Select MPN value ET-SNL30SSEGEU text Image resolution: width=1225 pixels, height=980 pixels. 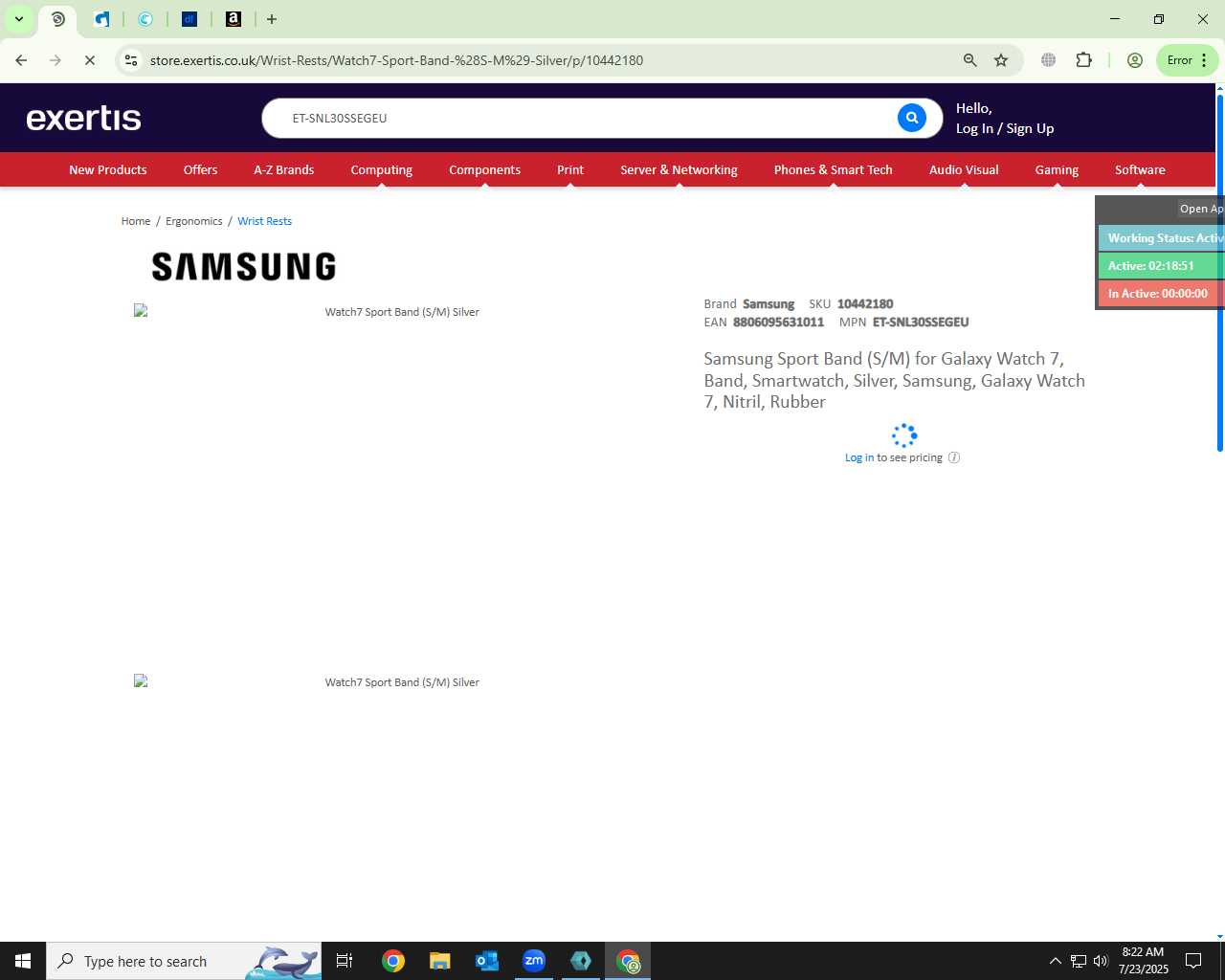coord(921,323)
